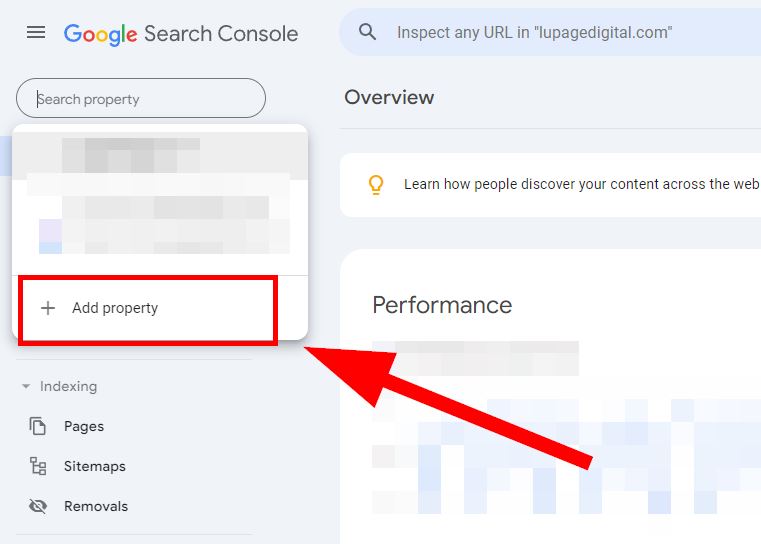Click the Sitemaps tree icon
Screen dimensions: 761x544
pyautogui.click(x=38, y=466)
